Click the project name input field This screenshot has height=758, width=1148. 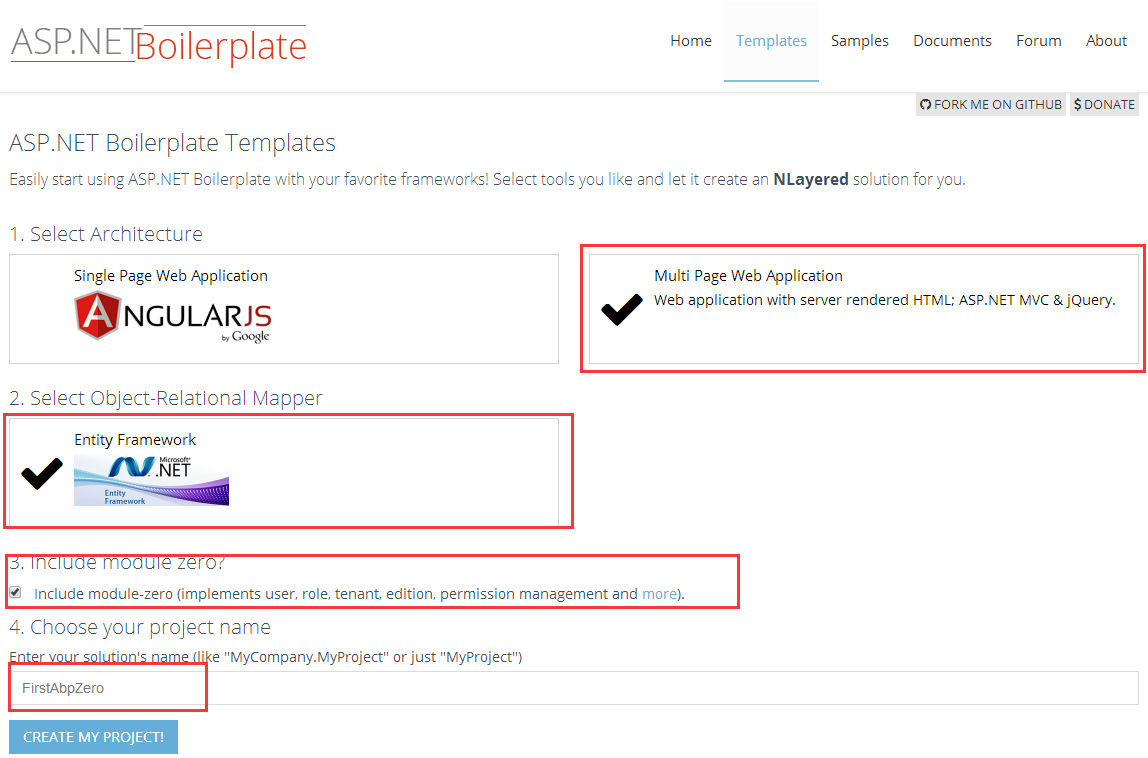coord(574,688)
